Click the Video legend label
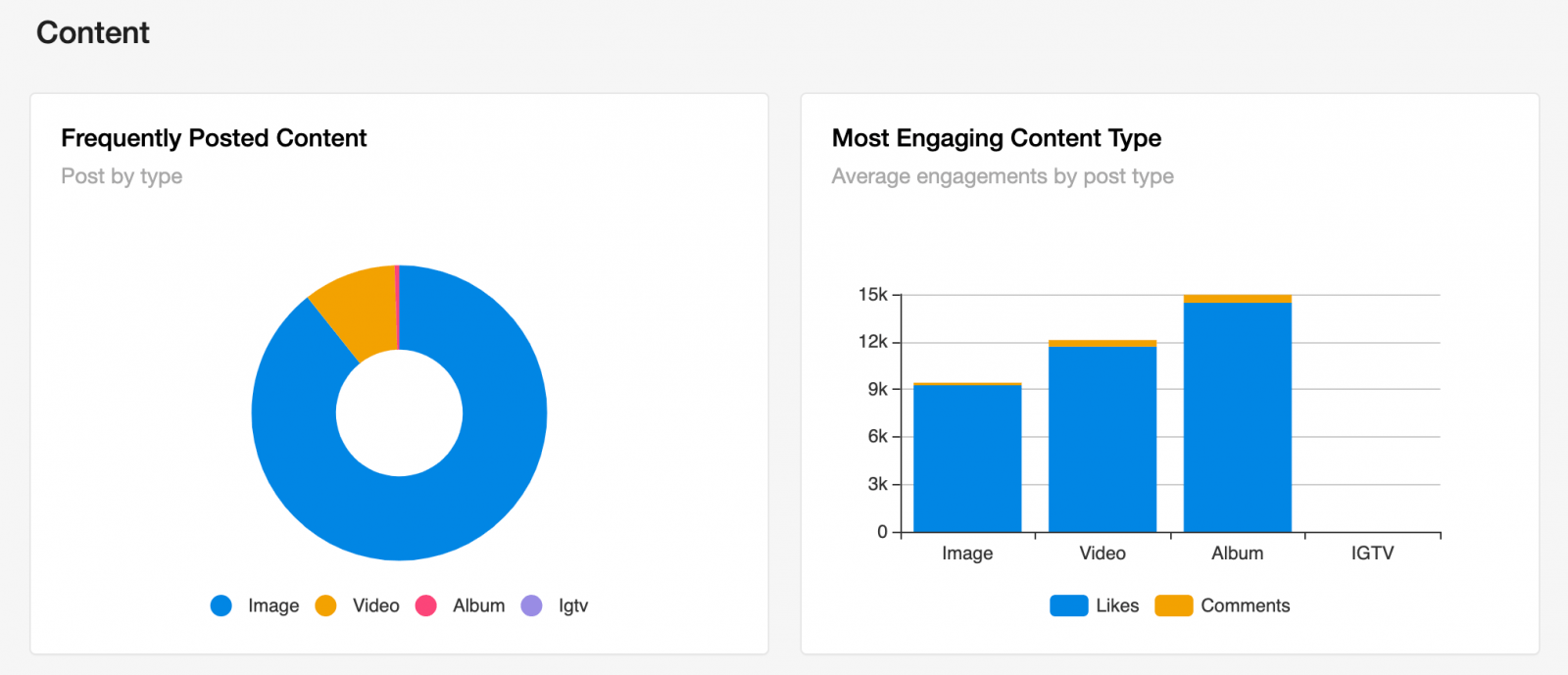 point(376,605)
